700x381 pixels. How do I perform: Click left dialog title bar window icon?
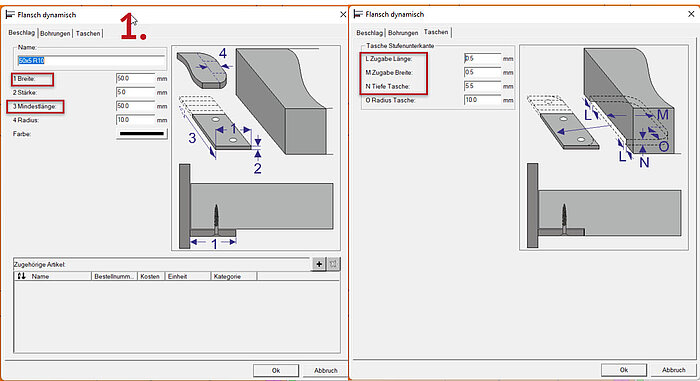10,15
